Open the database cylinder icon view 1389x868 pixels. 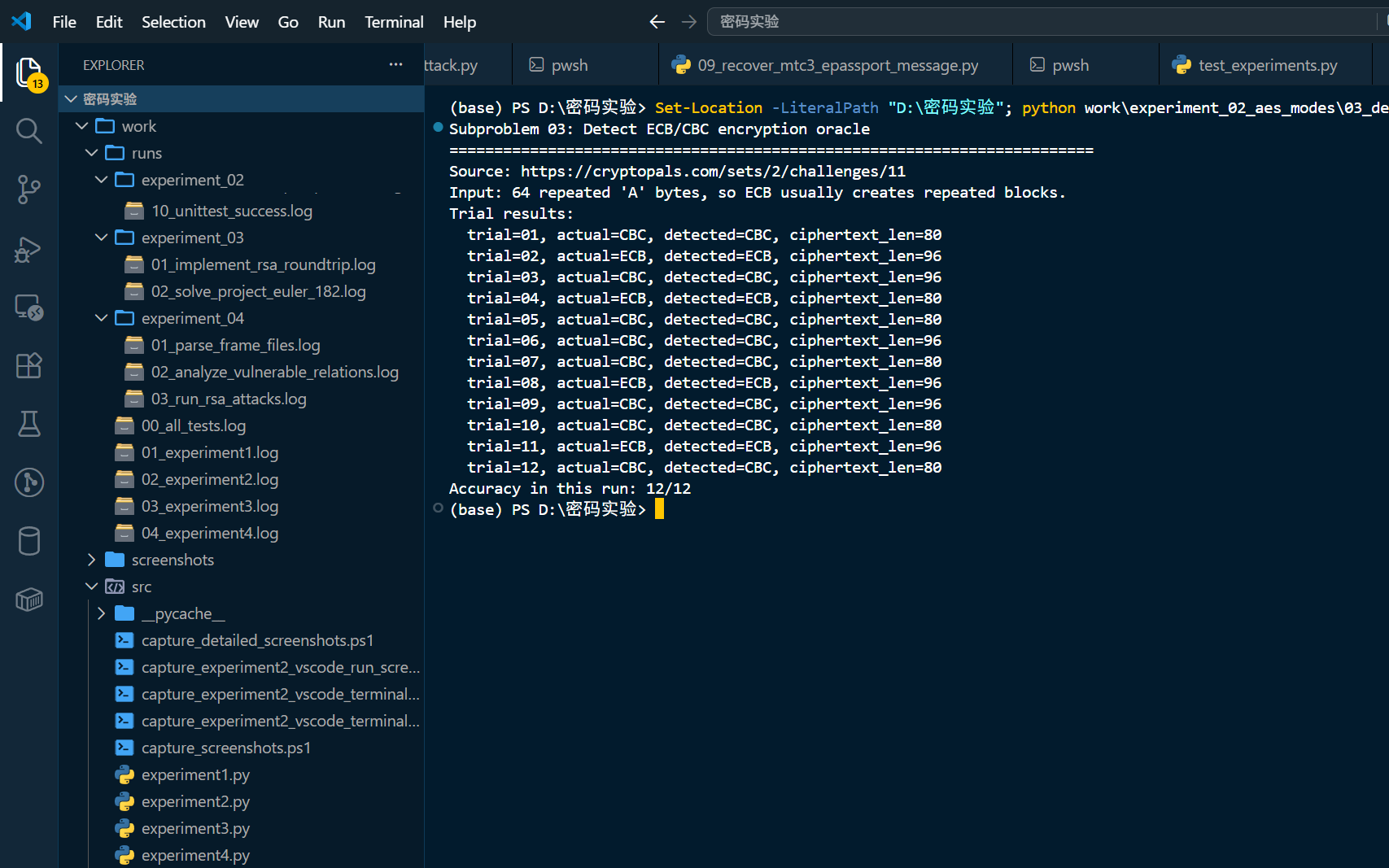coord(29,541)
